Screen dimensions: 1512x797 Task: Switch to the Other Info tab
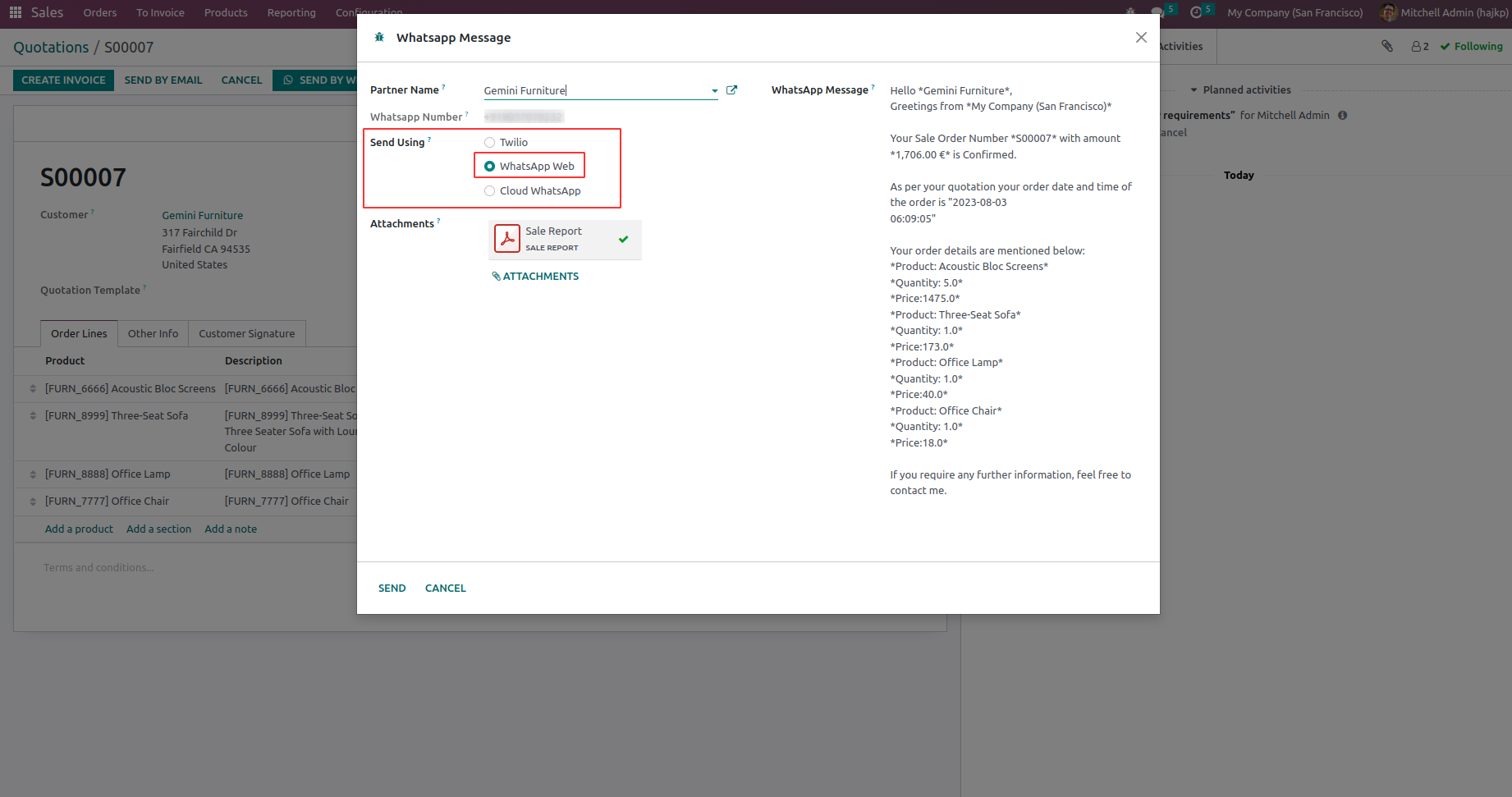[153, 334]
